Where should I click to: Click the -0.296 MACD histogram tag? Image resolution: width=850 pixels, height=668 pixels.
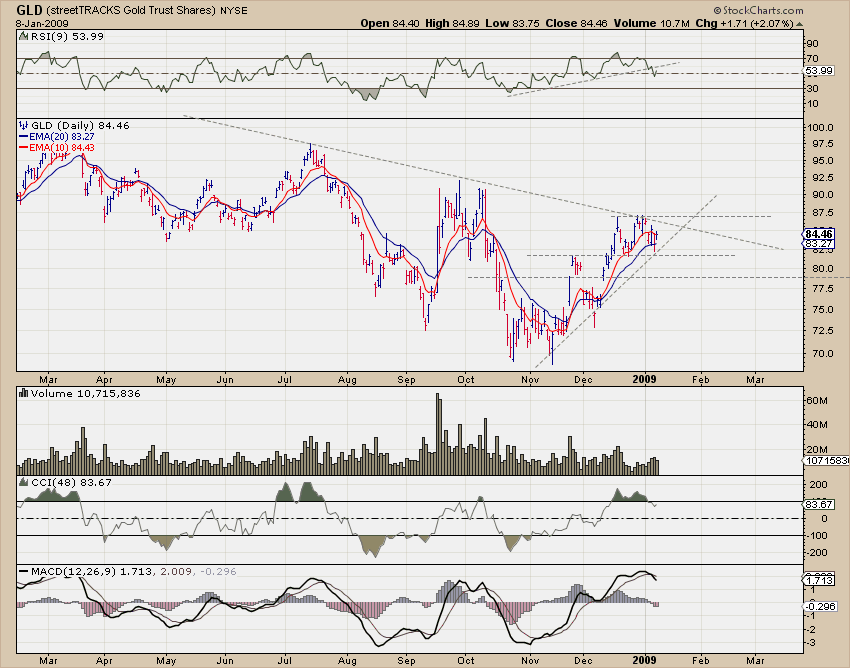(819, 606)
